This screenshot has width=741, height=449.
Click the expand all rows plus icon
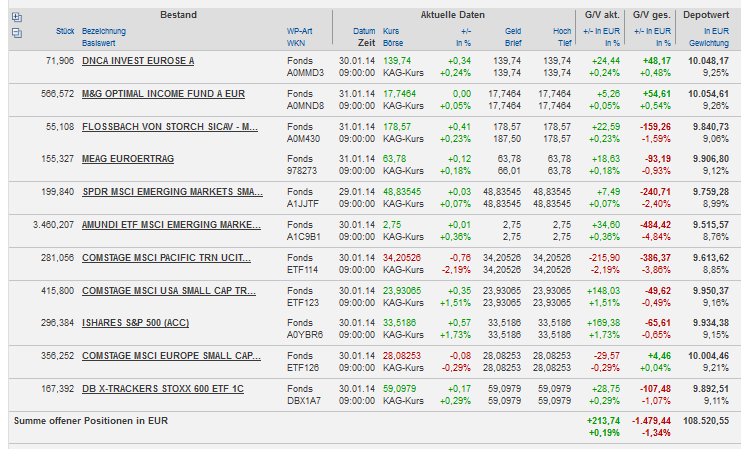tap(15, 18)
